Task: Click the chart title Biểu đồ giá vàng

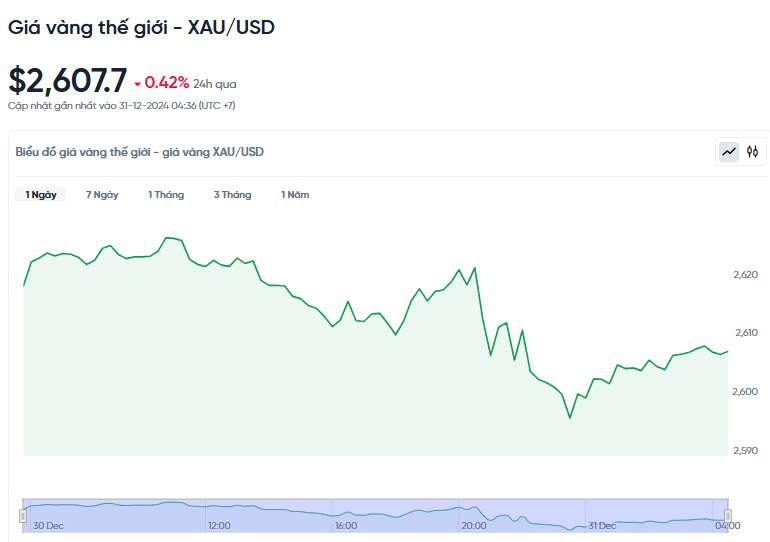Action: 140,152
